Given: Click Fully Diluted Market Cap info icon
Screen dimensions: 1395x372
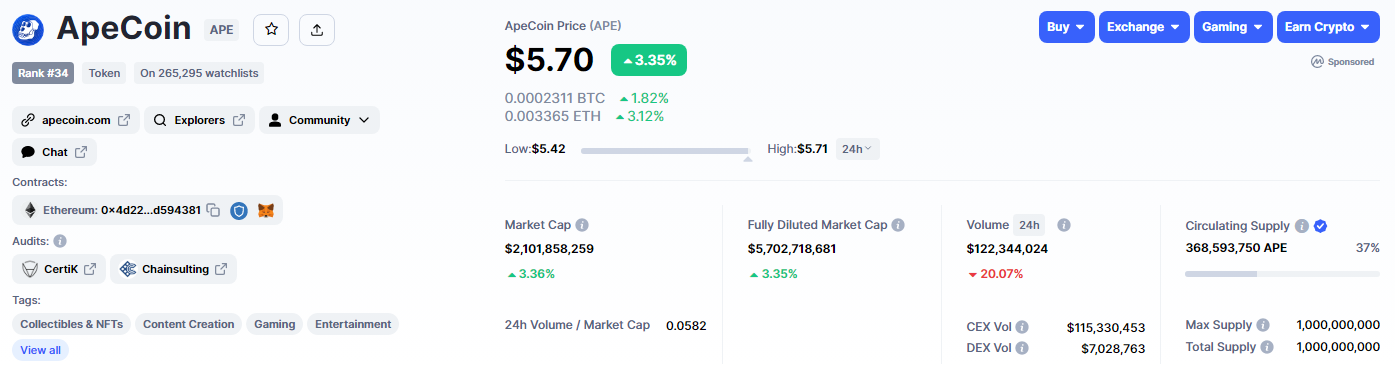Looking at the screenshot, I should pos(898,225).
